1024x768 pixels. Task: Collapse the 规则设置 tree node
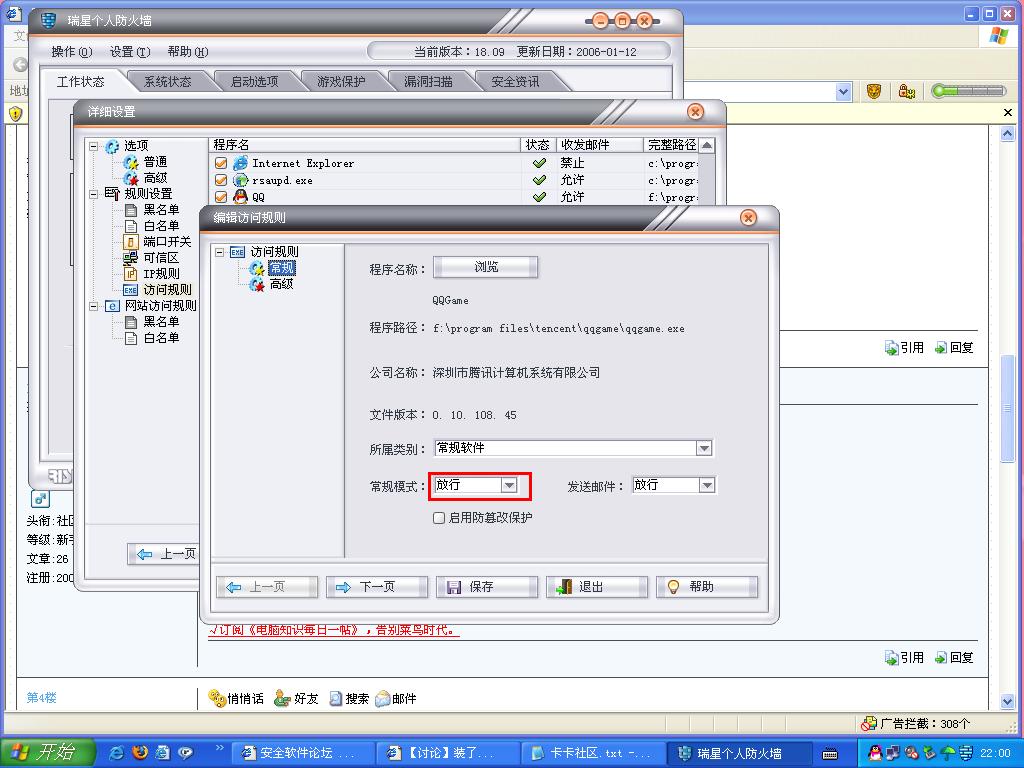(93, 194)
